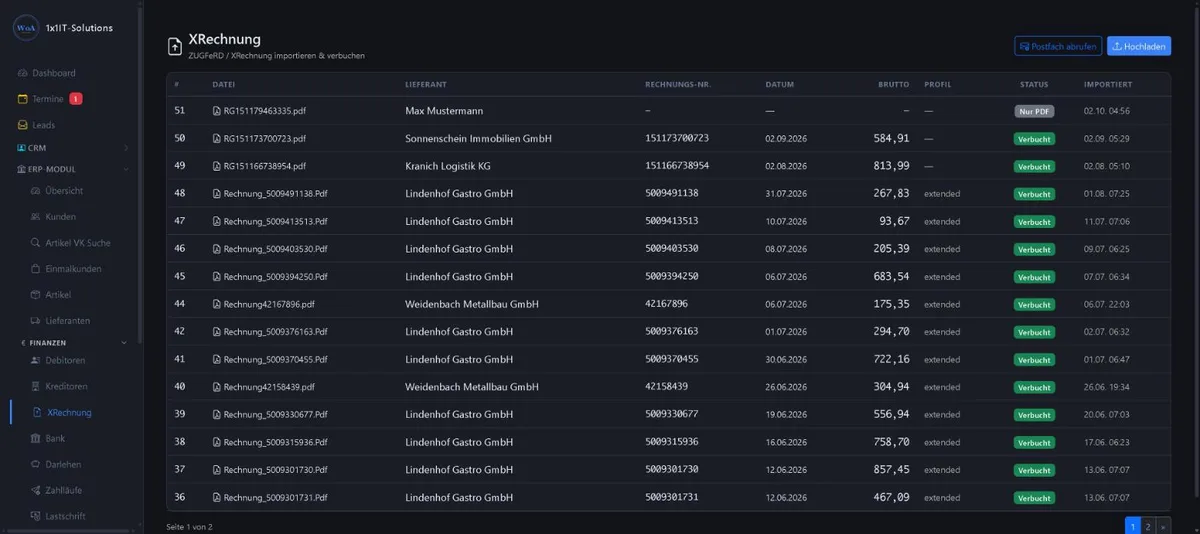
Task: Click the PDF icon of RG151179463335.pdf
Action: tap(217, 111)
